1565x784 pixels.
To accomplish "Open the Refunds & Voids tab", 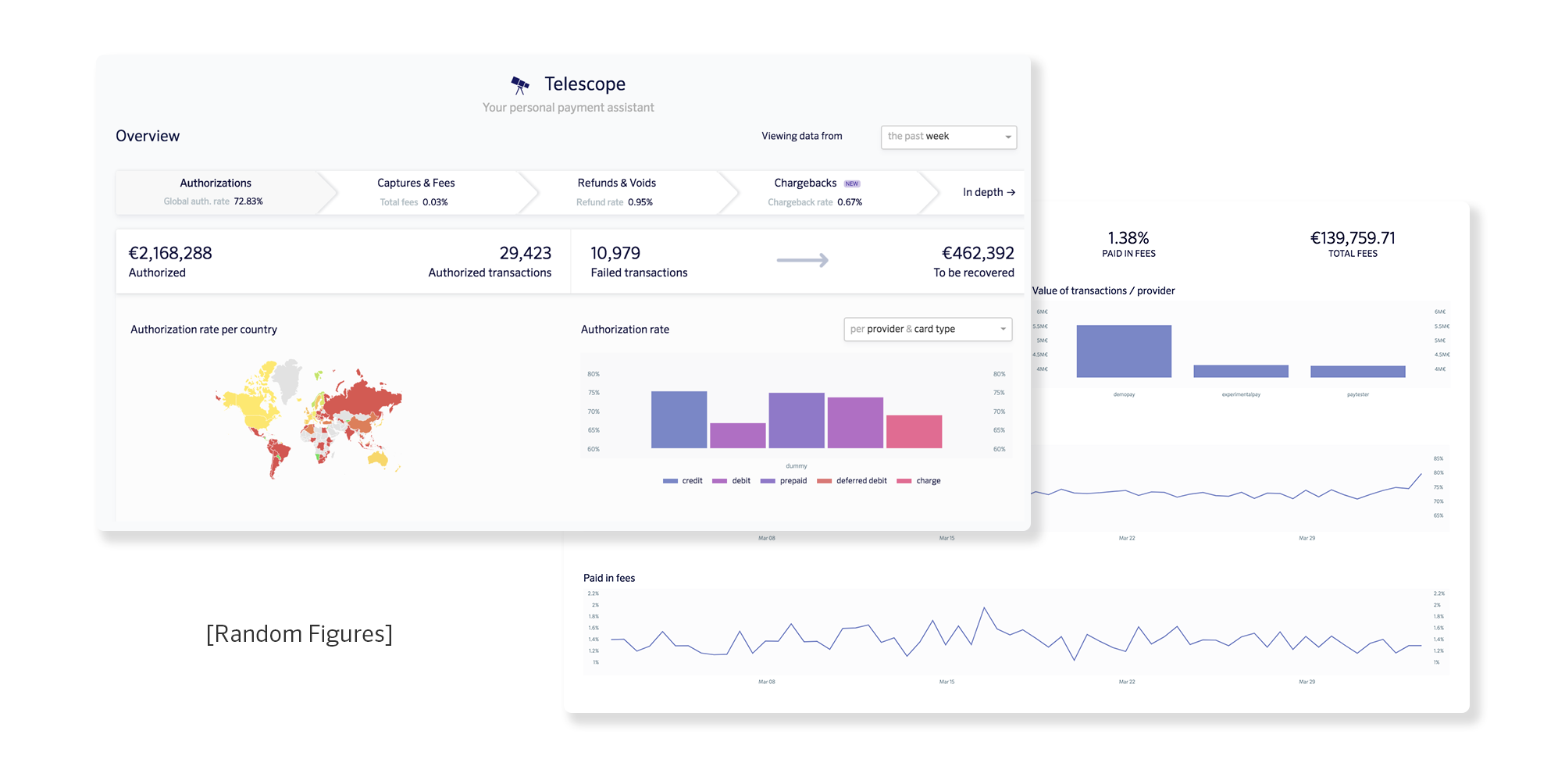I will (616, 192).
